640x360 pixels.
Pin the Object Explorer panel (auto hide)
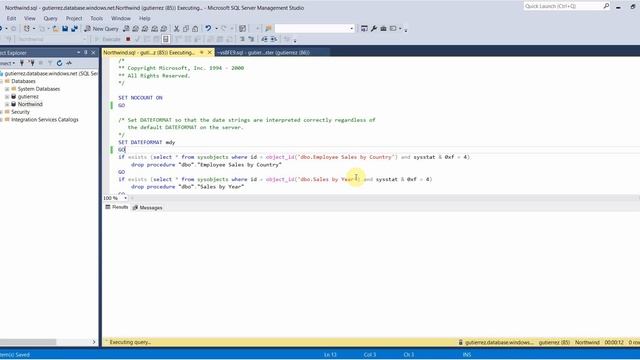pos(86,53)
